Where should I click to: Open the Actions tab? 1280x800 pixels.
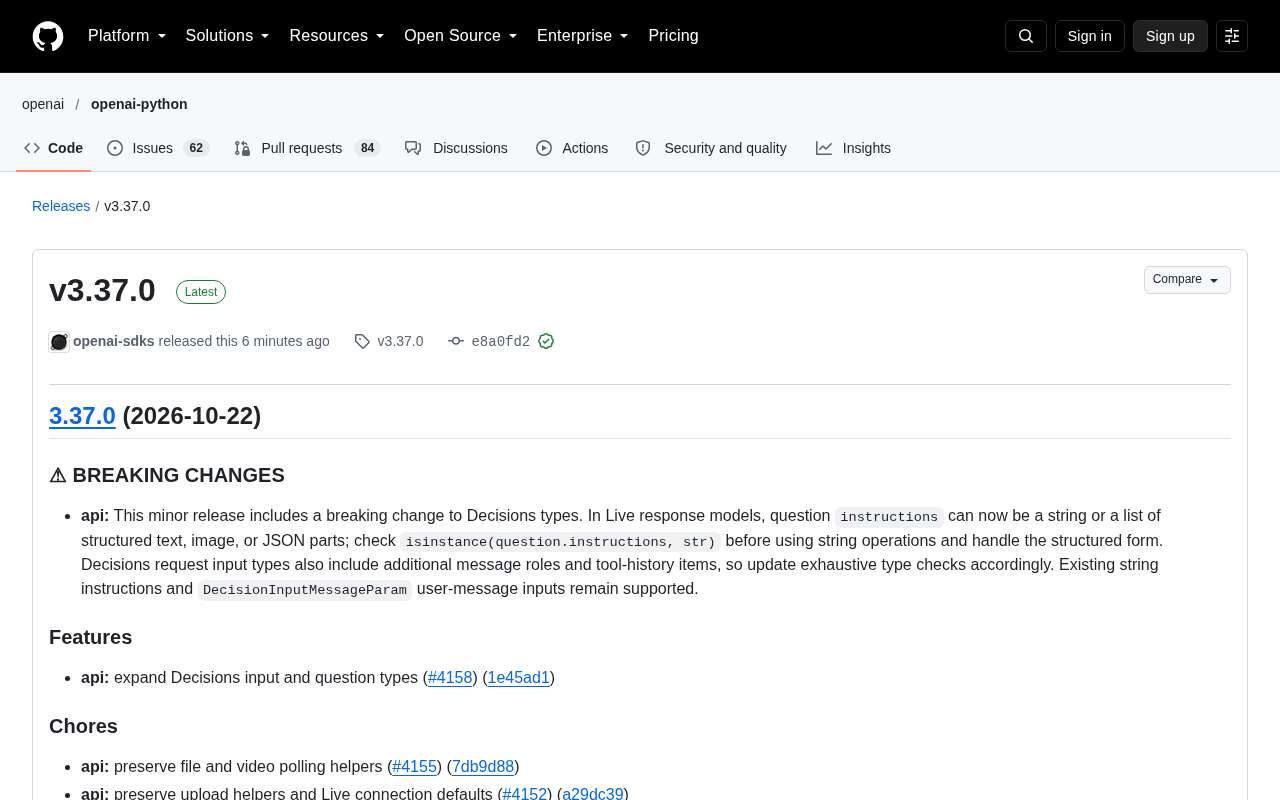[x=572, y=148]
